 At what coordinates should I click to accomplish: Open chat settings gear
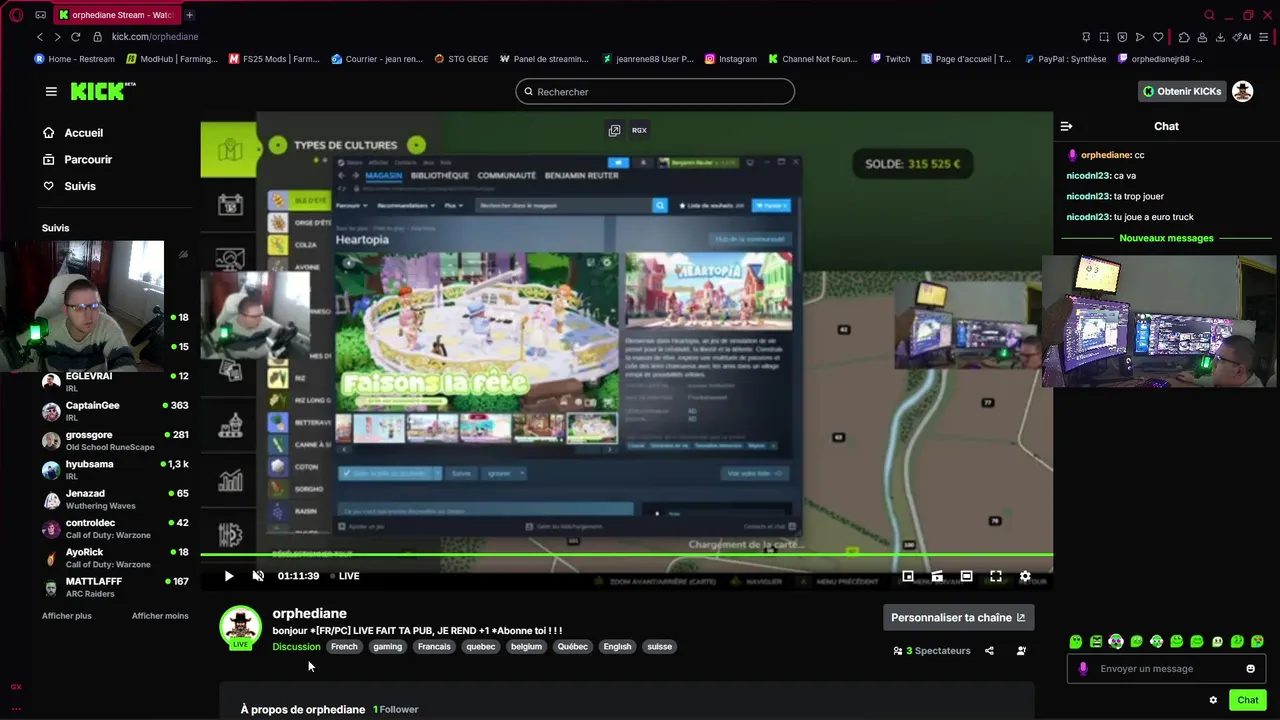1213,700
